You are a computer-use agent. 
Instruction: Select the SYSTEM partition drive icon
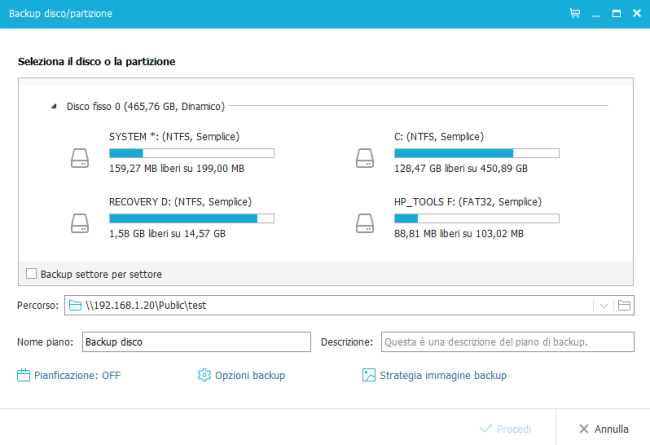point(79,158)
